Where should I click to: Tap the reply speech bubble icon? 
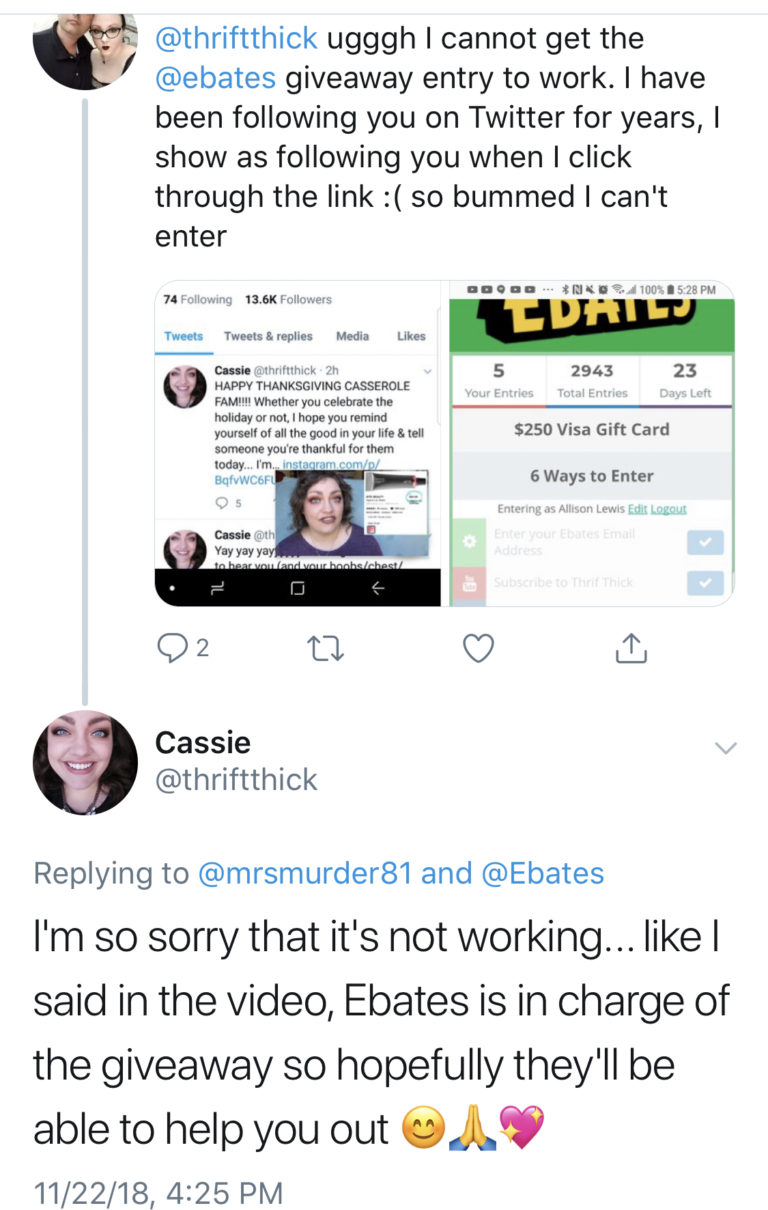[x=174, y=649]
